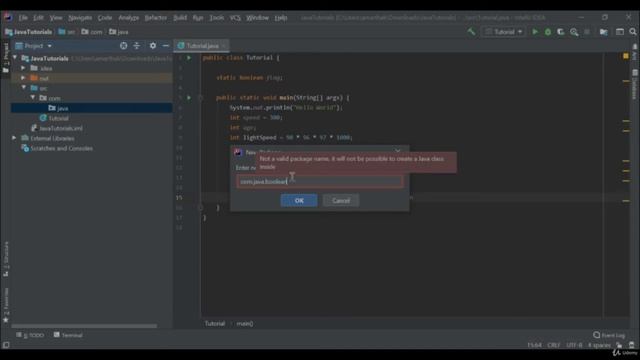
Task: Open the Tutorial run configuration dropdown
Action: [x=504, y=32]
